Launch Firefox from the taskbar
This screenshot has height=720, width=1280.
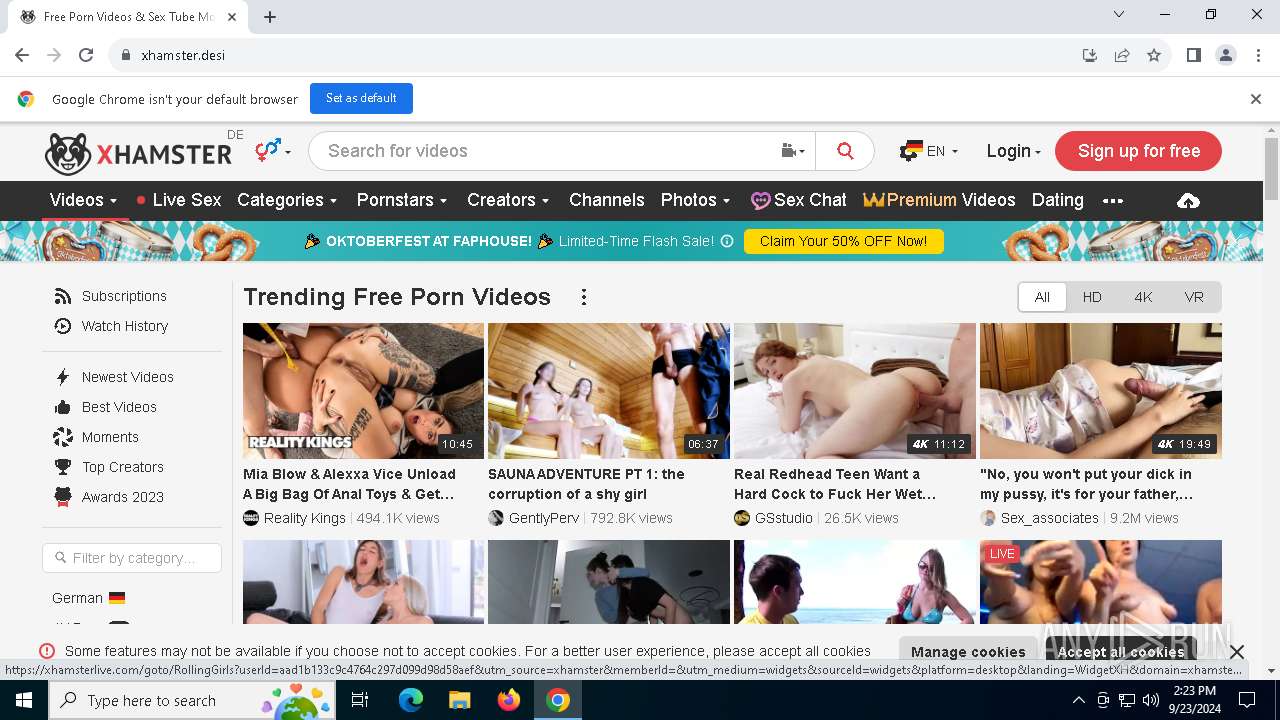509,700
